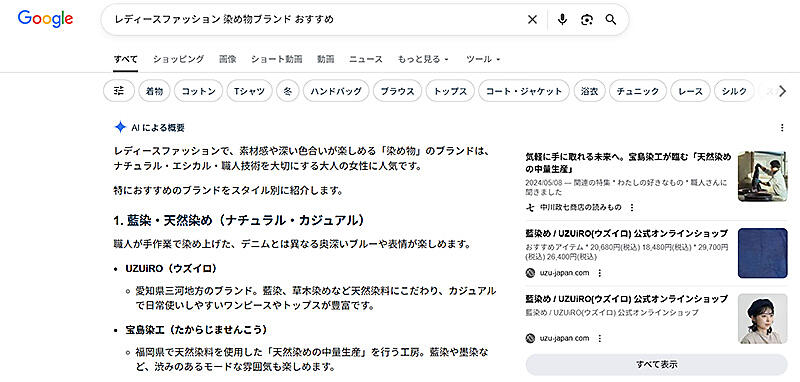The height and width of the screenshot is (382, 800).
Task: Apply the ブラウス filter chip
Action: pos(397,91)
